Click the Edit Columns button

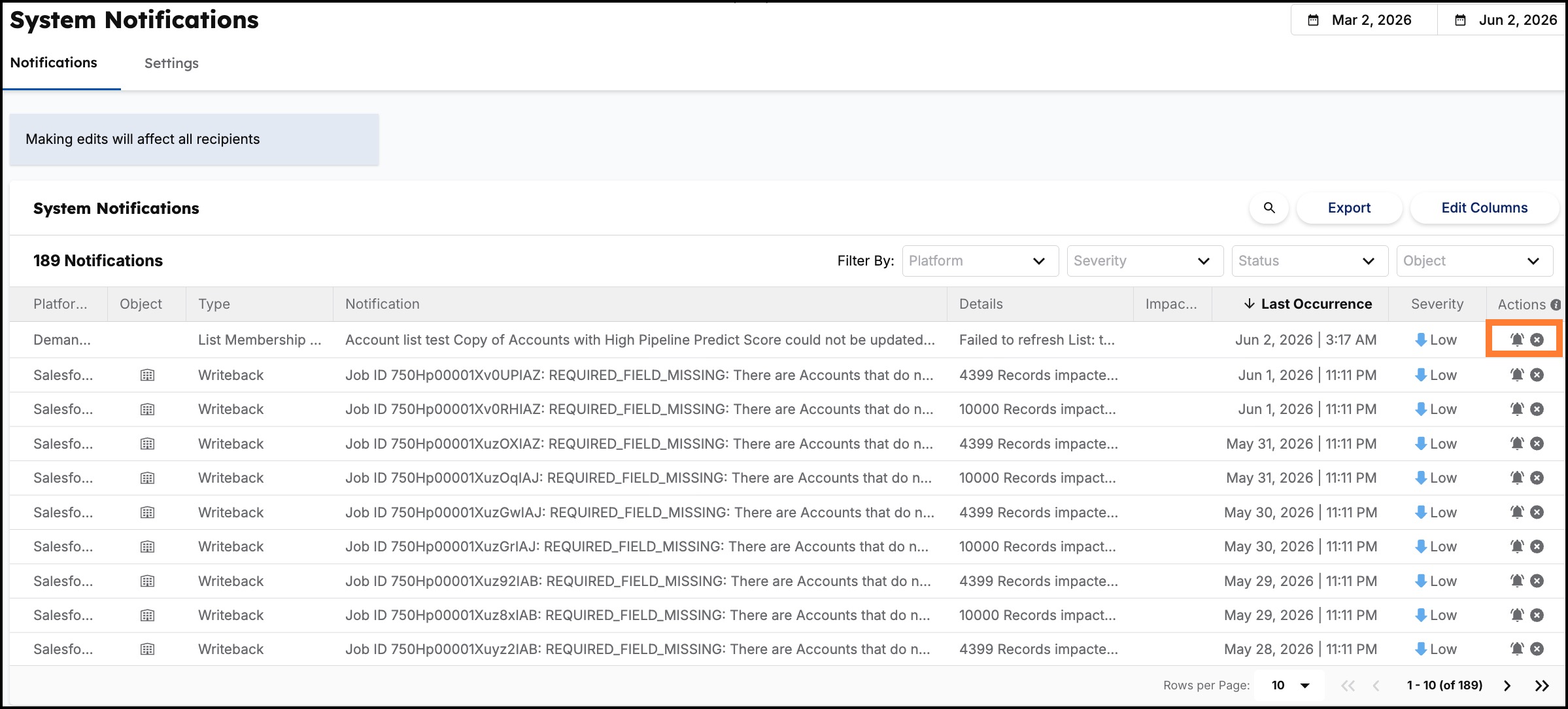(x=1484, y=208)
